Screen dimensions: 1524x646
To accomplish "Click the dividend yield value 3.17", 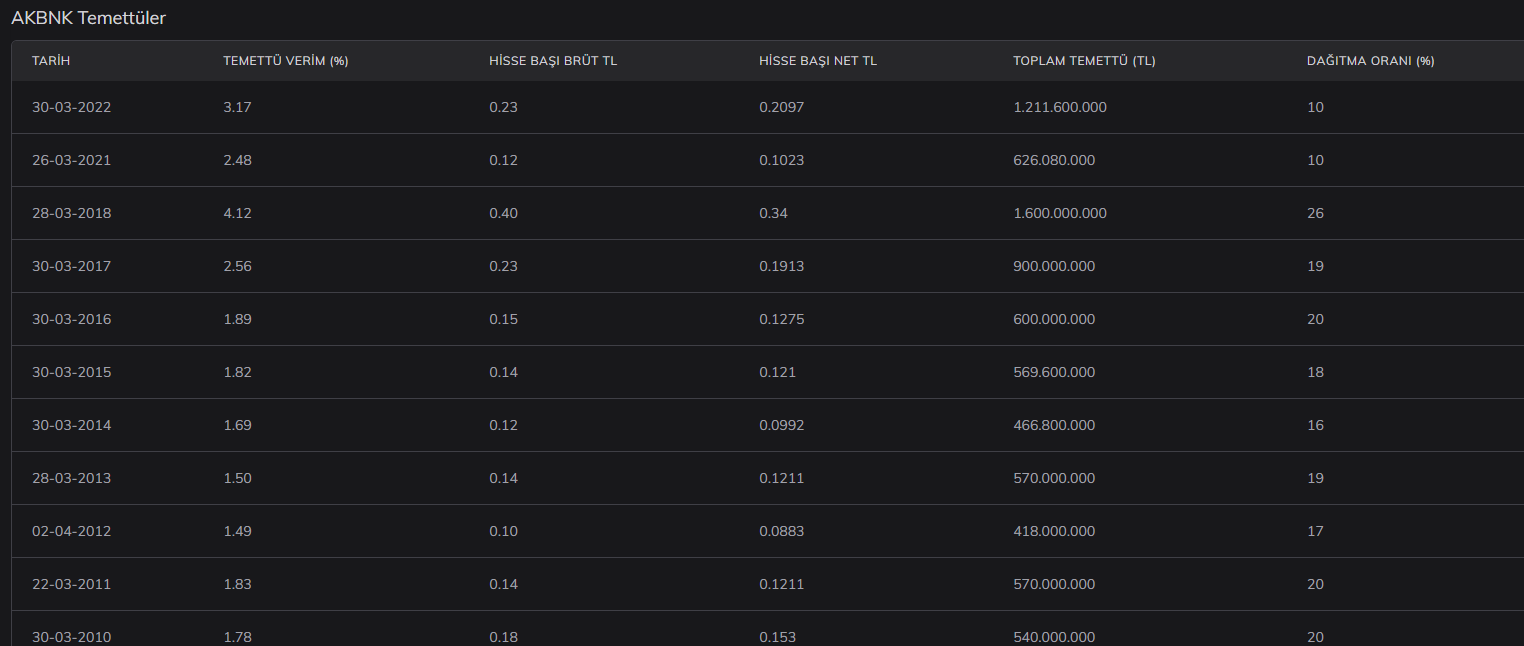I will 237,107.
